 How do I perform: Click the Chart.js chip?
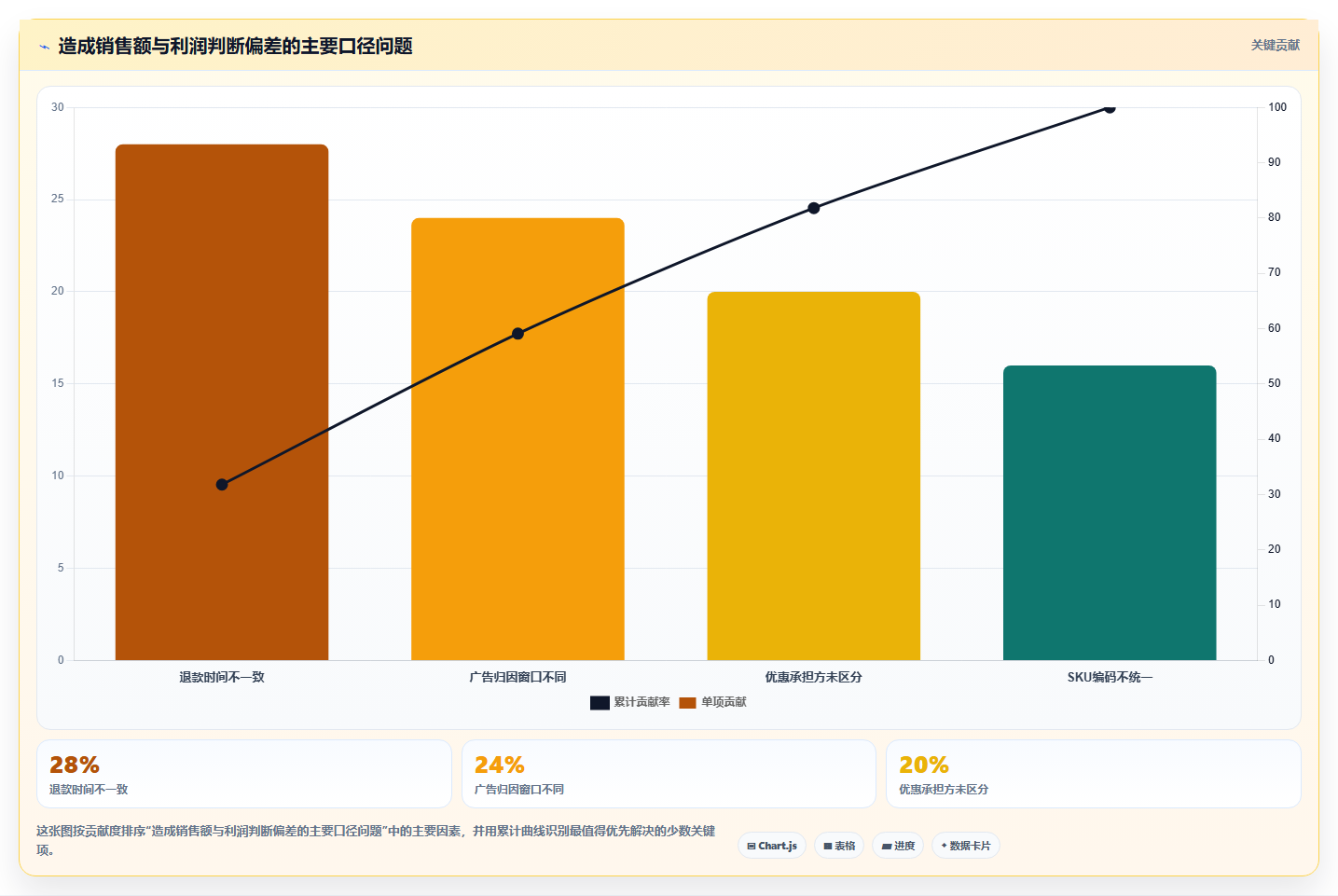pos(772,846)
